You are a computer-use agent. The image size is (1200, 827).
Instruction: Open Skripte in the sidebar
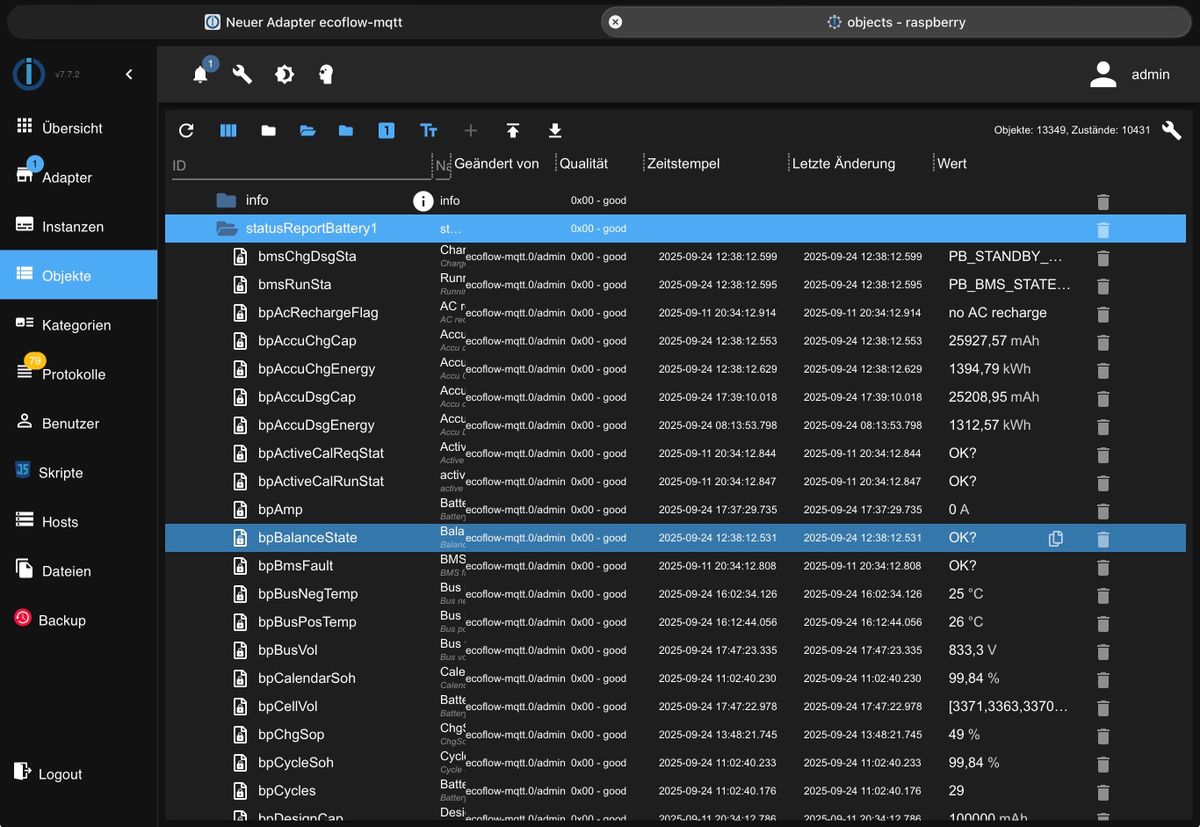[x=78, y=472]
